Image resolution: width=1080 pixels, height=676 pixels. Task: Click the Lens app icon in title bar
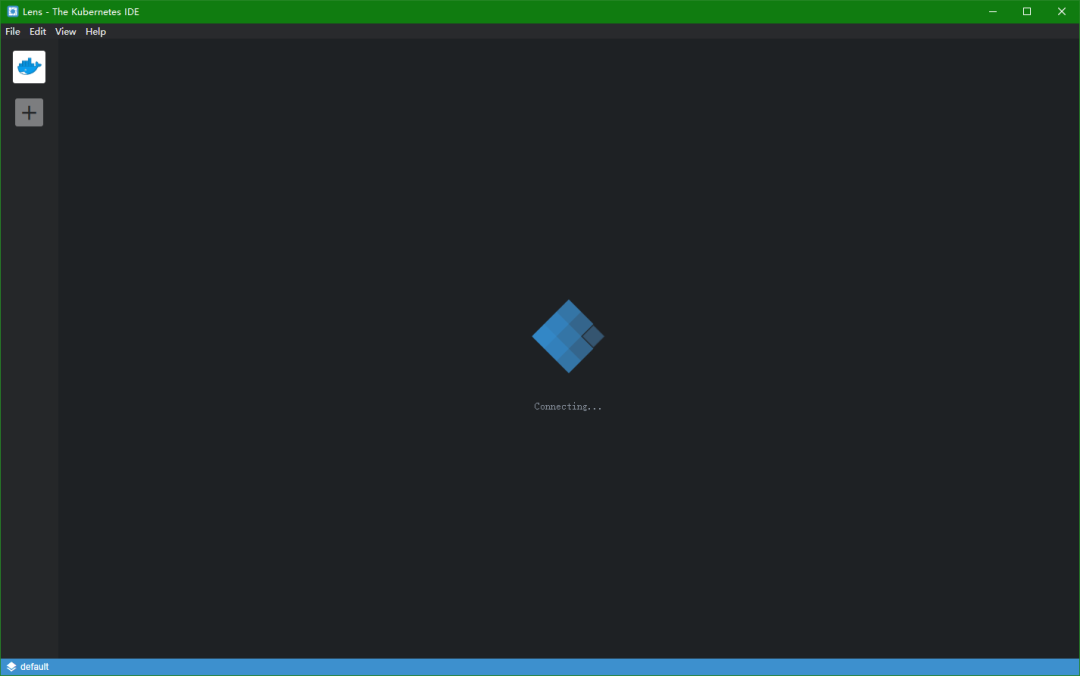[12, 12]
